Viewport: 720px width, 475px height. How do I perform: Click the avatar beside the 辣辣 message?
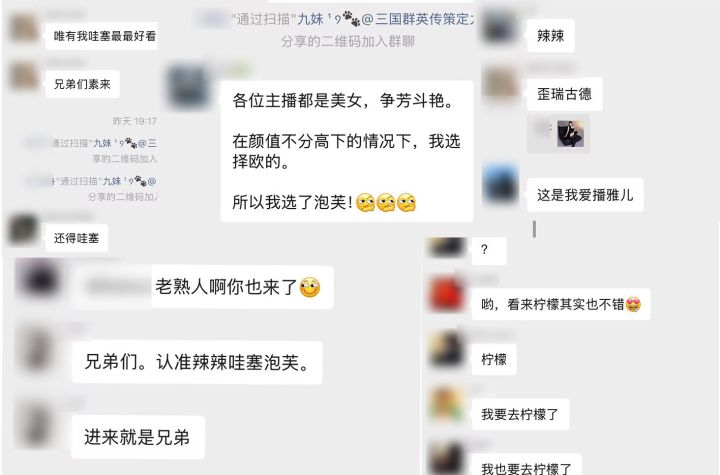(x=500, y=27)
